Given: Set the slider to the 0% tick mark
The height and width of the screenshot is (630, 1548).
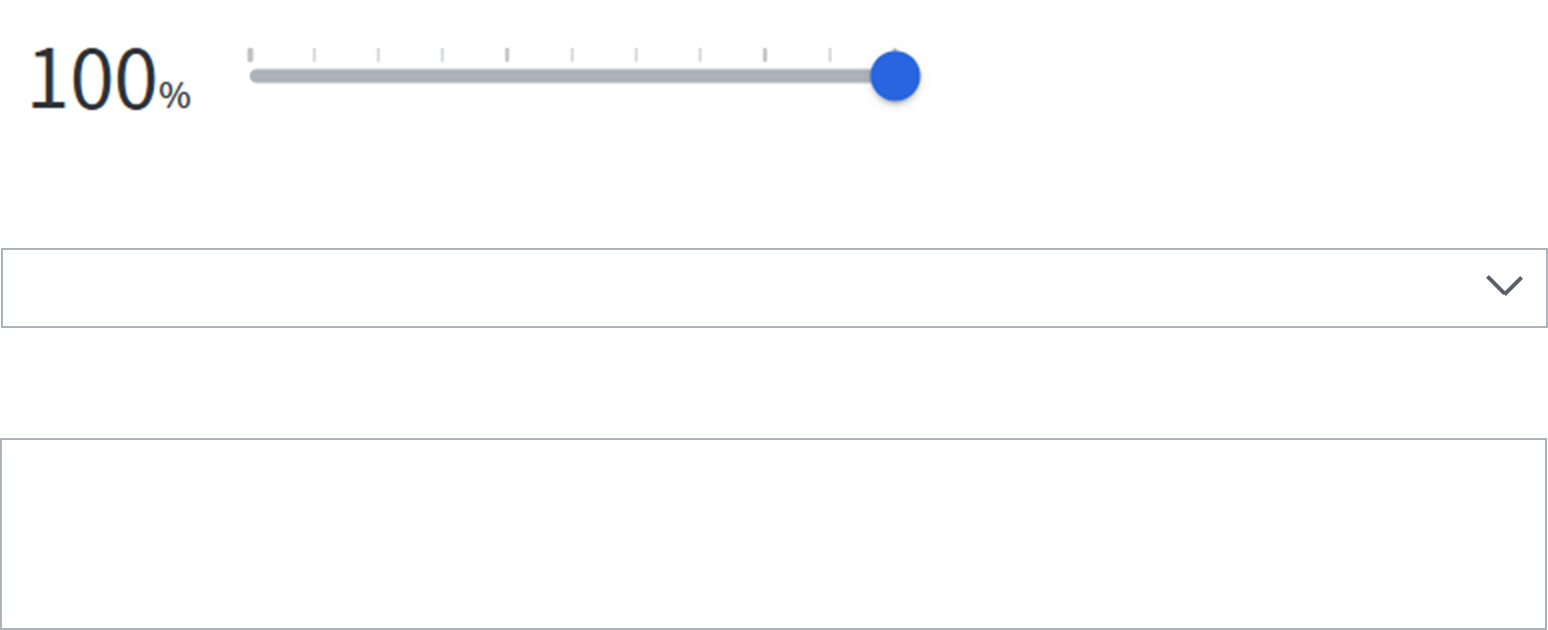Looking at the screenshot, I should (251, 77).
